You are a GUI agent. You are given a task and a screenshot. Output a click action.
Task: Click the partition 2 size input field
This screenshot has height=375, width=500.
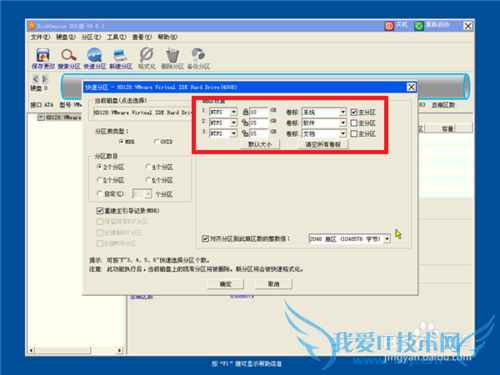coord(259,123)
